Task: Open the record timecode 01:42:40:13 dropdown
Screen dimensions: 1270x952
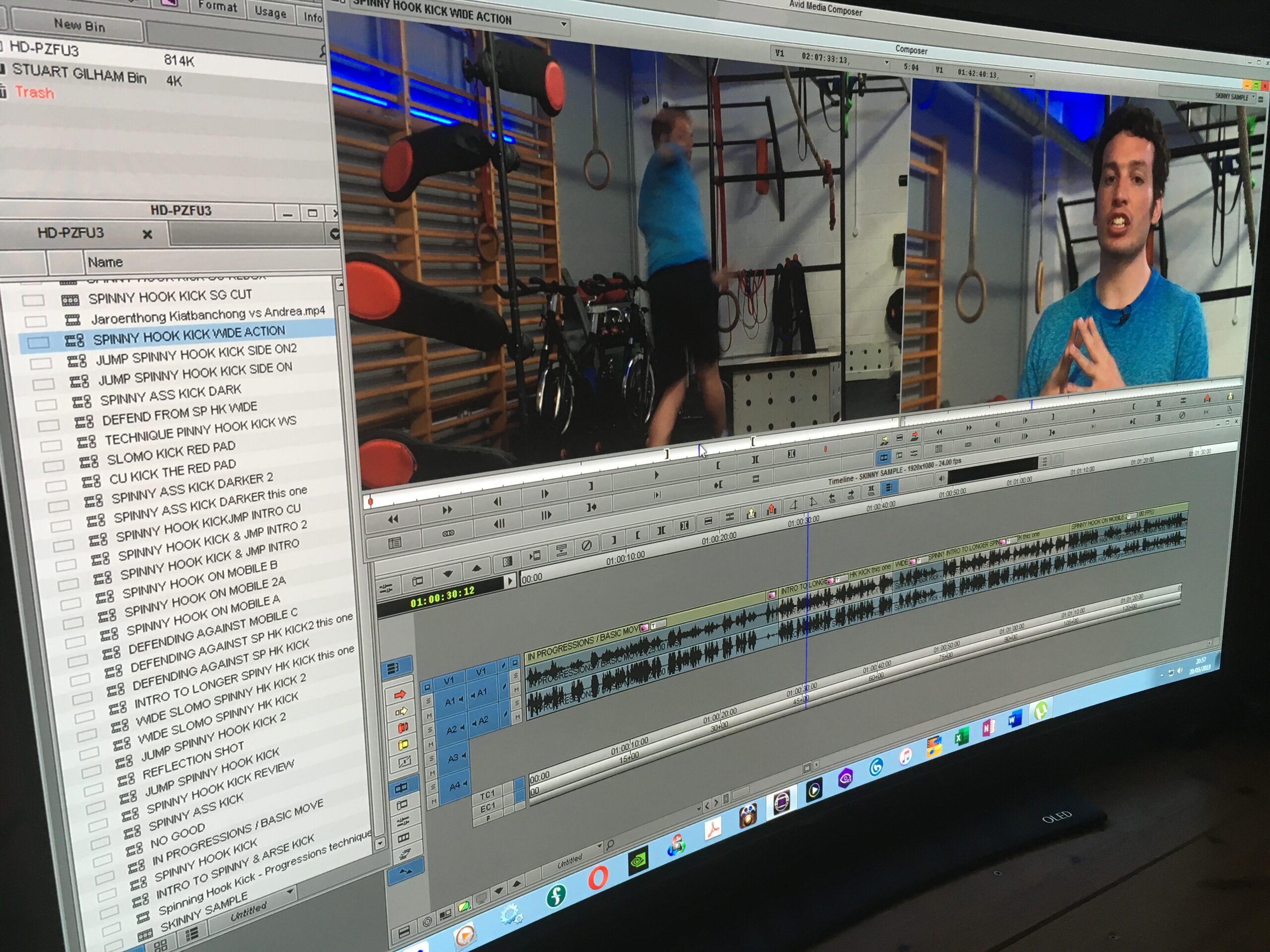Action: click(1030, 76)
